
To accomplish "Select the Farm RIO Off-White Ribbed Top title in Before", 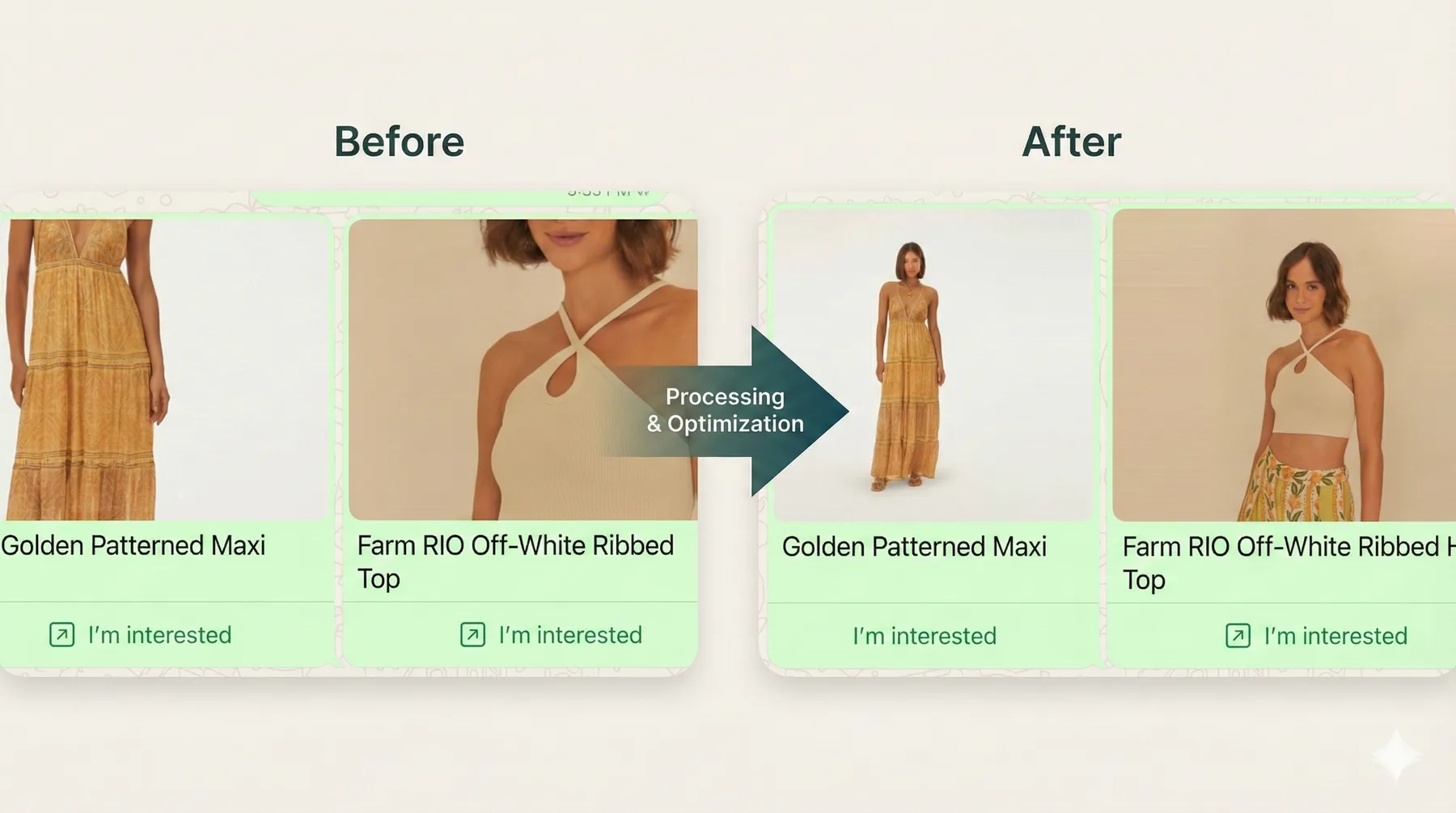I will (515, 561).
